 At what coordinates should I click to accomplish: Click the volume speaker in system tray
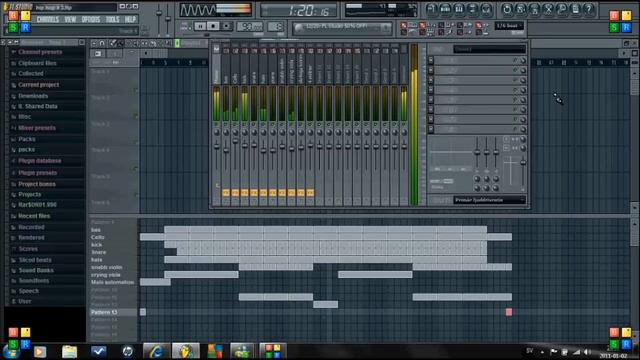pos(587,351)
